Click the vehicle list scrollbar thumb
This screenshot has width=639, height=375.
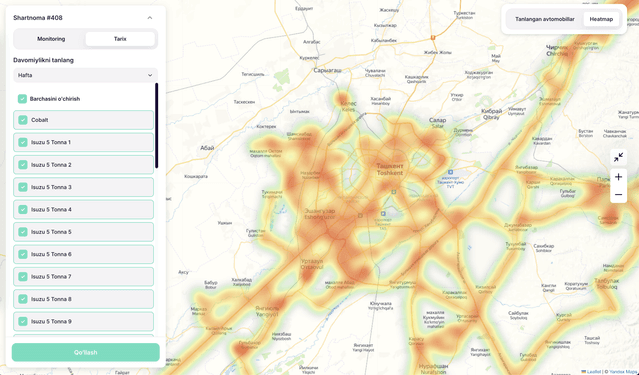[156, 126]
